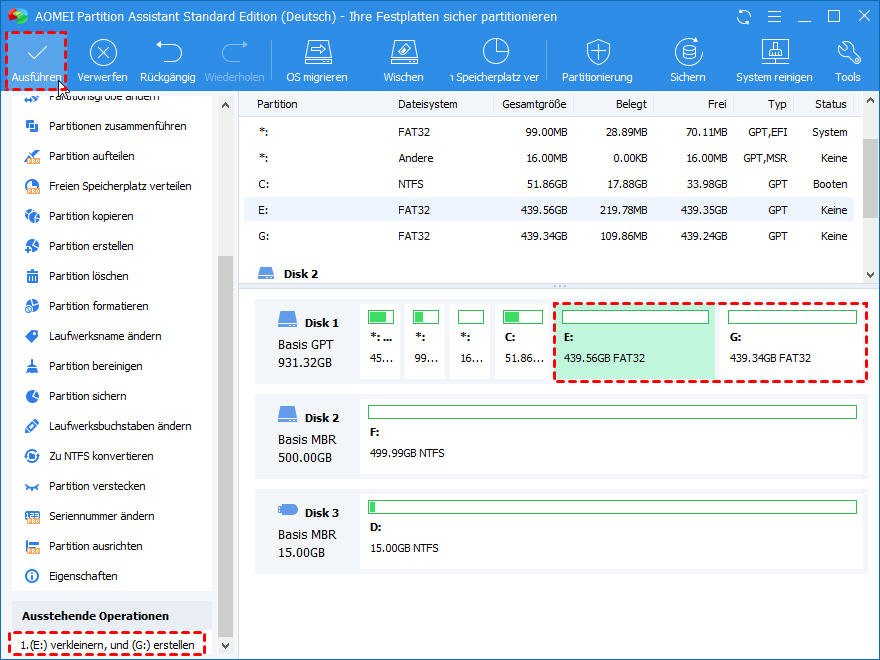
Task: Click the Seriennummer ändern icon
Action: [x=33, y=516]
